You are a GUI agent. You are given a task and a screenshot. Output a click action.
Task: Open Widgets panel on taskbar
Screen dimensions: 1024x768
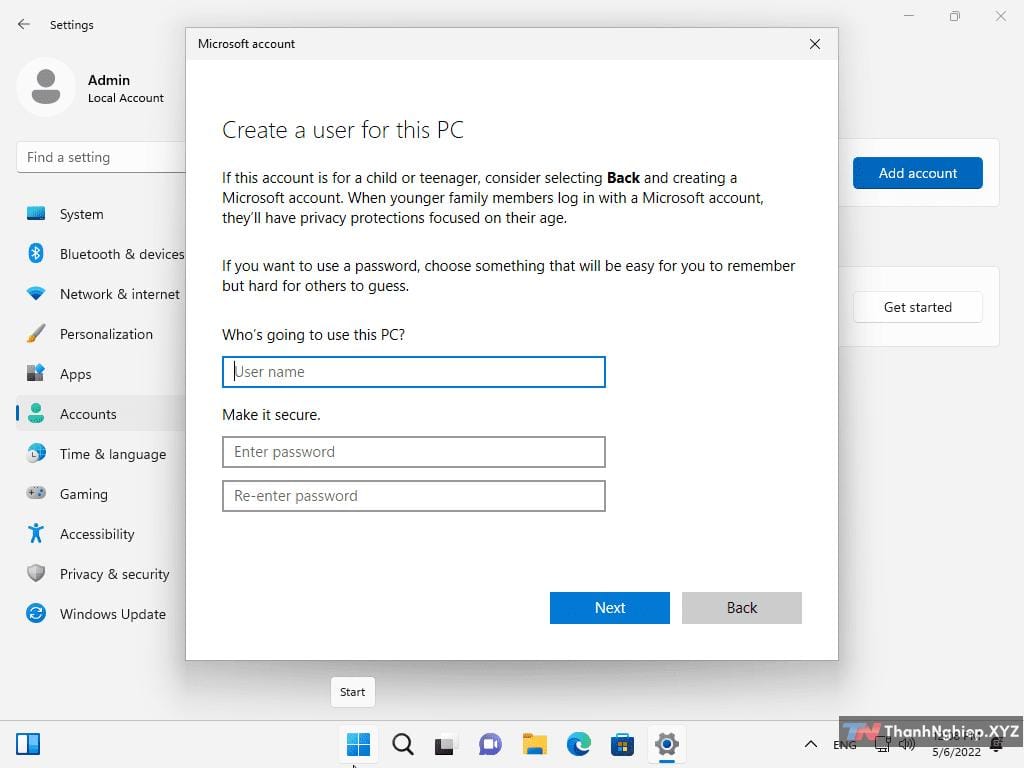coord(28,744)
